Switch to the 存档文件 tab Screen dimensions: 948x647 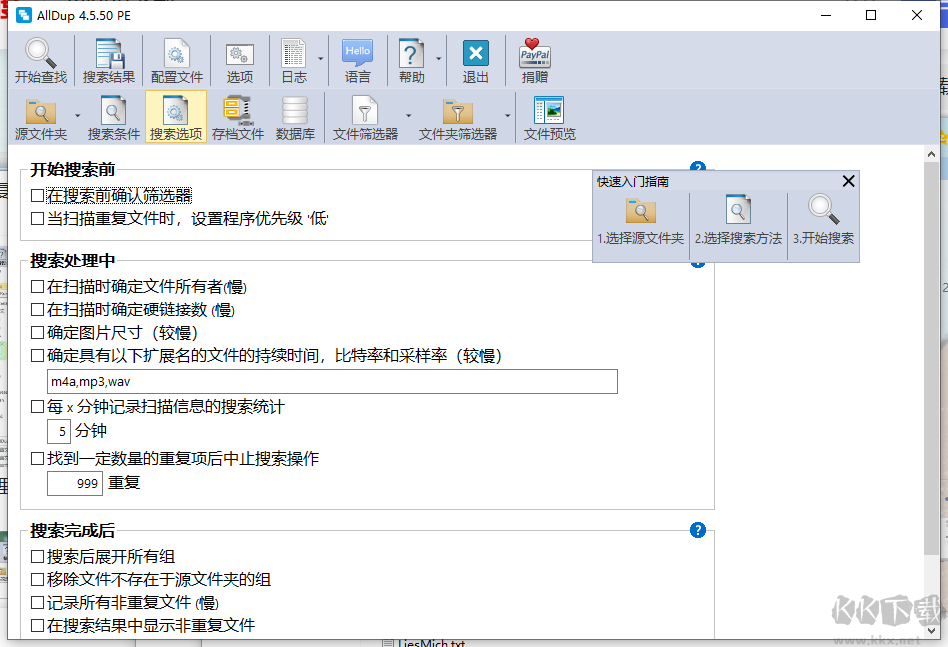(x=237, y=117)
